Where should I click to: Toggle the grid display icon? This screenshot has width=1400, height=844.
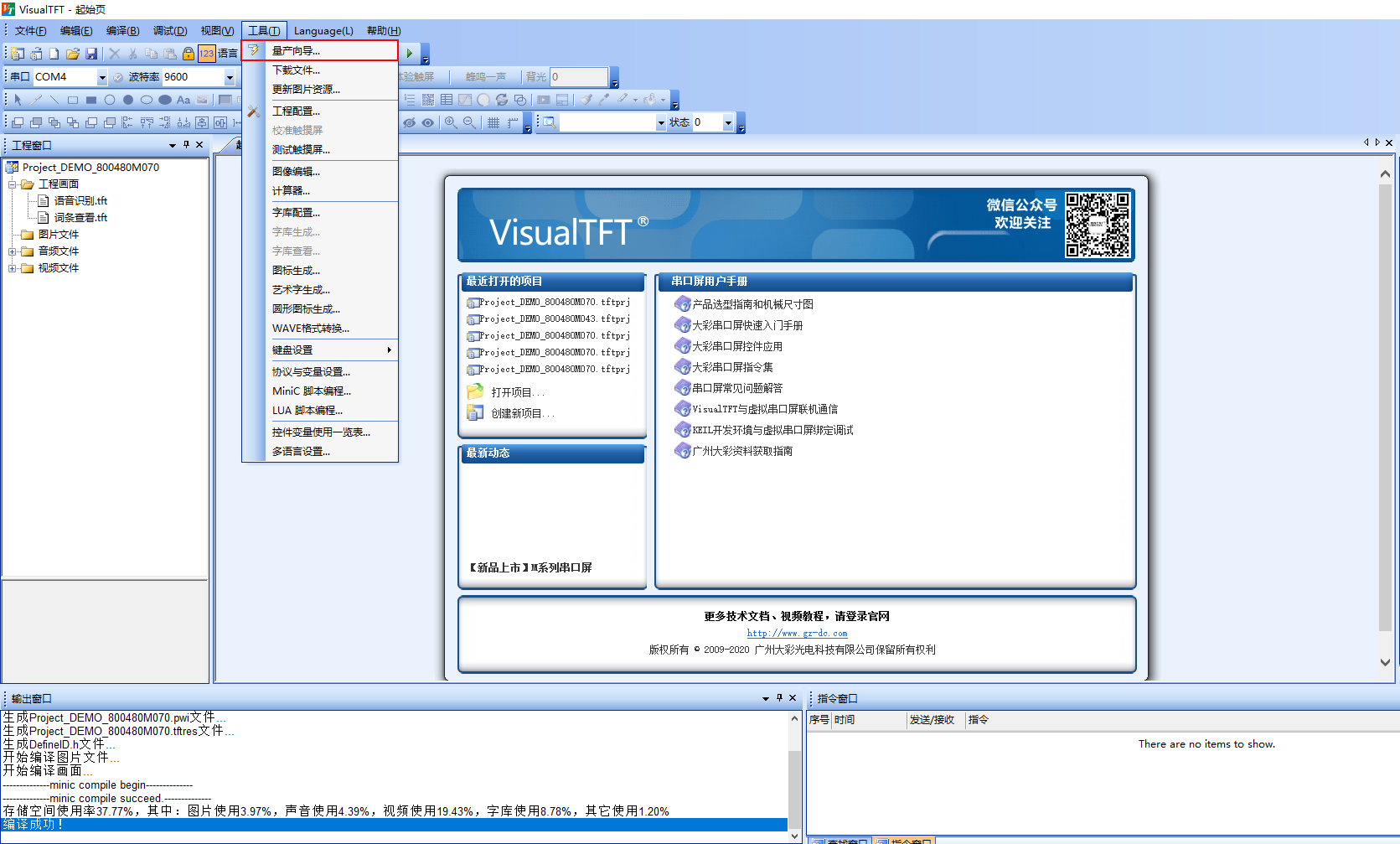tap(493, 122)
